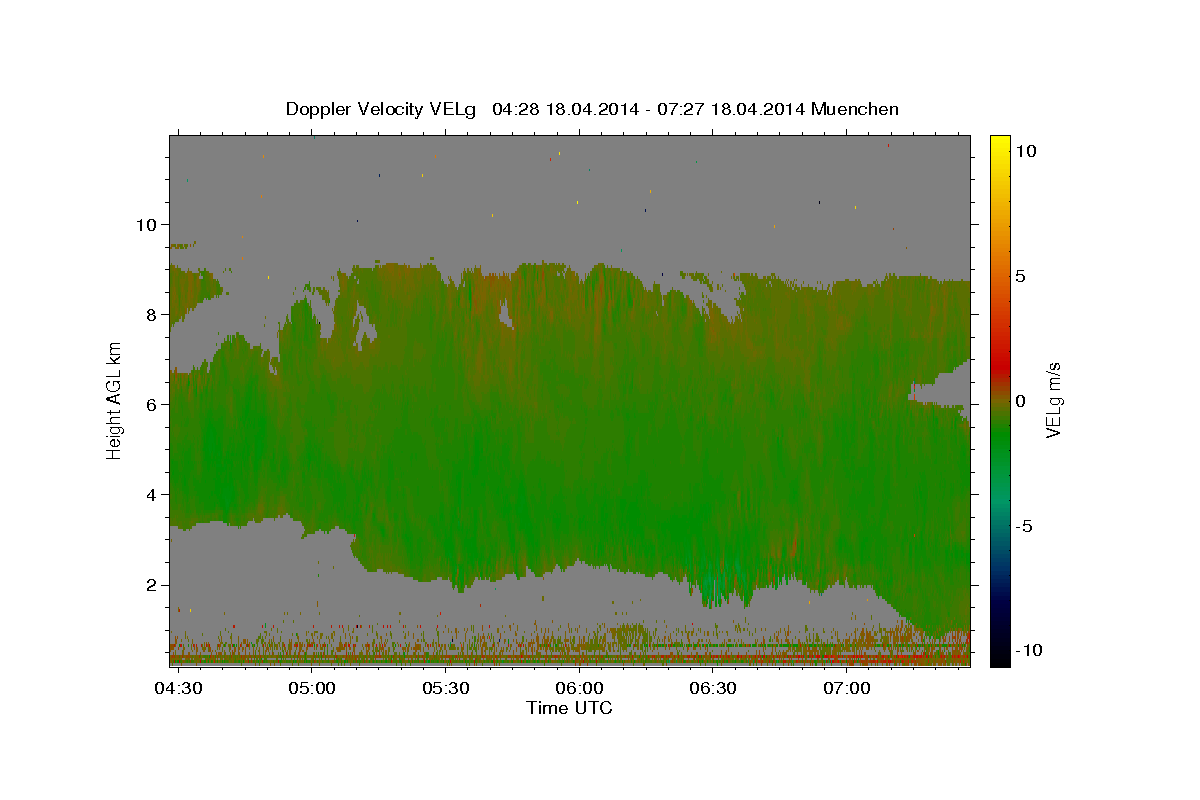The height and width of the screenshot is (800, 1200).
Task: Click the yellow top of the colorbar
Action: [x=999, y=145]
